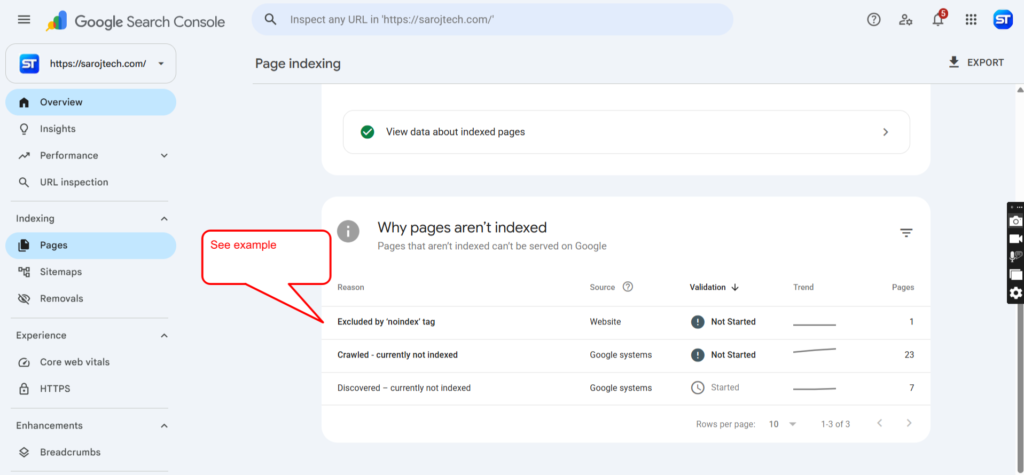Click the recorder gallery icon
This screenshot has height=475, width=1024.
(x=1016, y=274)
